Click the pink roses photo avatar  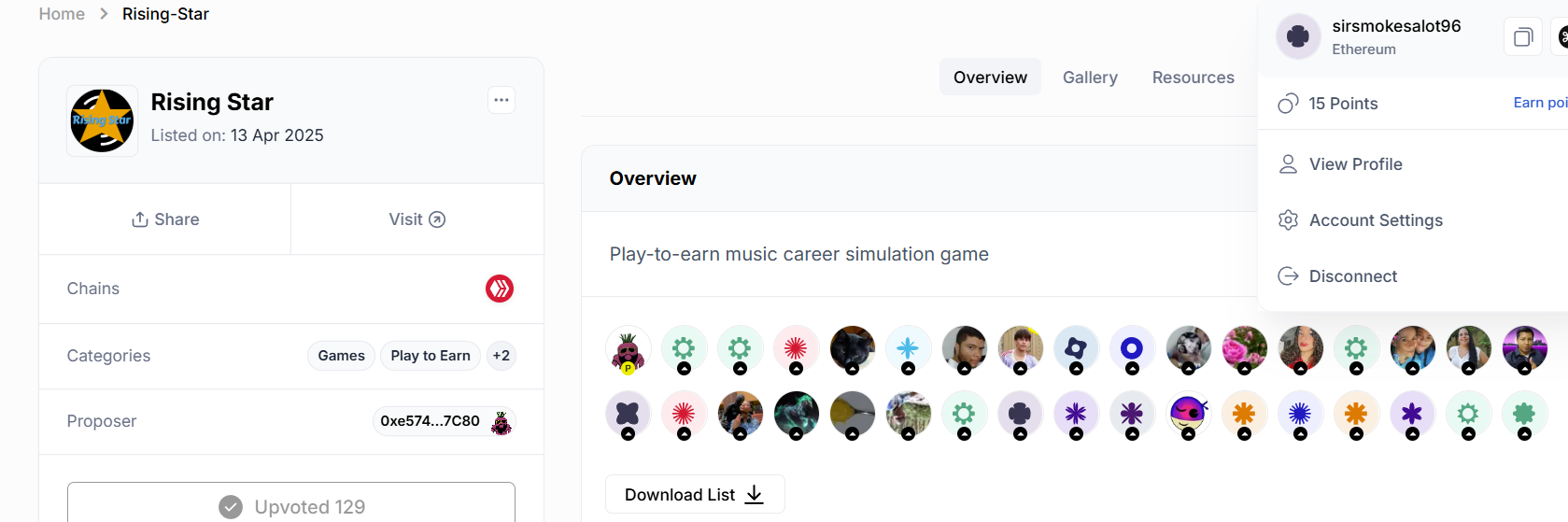pyautogui.click(x=1244, y=349)
